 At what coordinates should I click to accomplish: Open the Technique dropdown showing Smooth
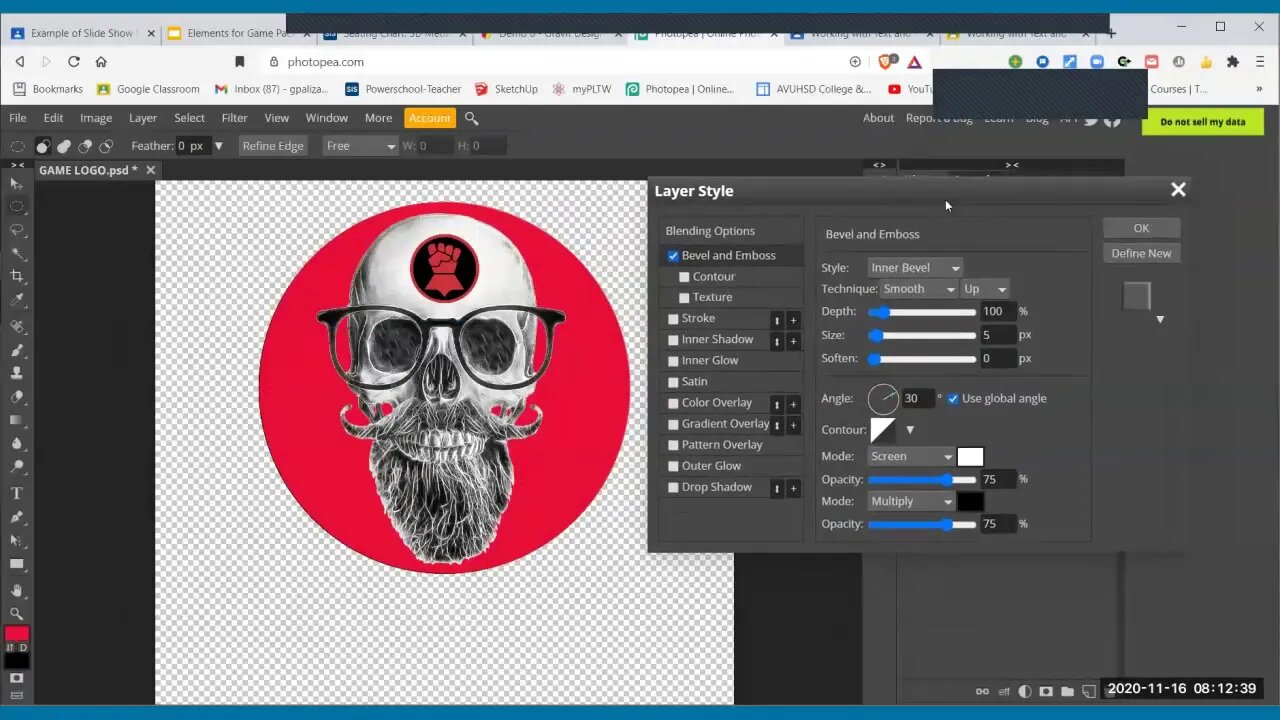(918, 289)
